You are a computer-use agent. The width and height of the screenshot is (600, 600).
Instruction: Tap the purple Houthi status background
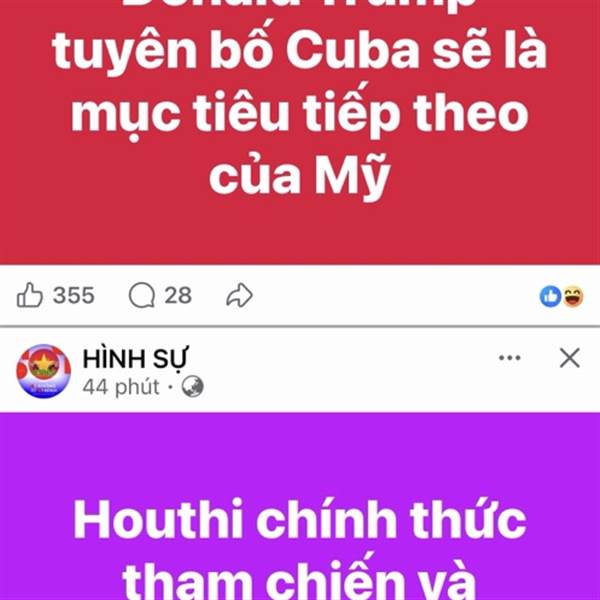pos(300,506)
